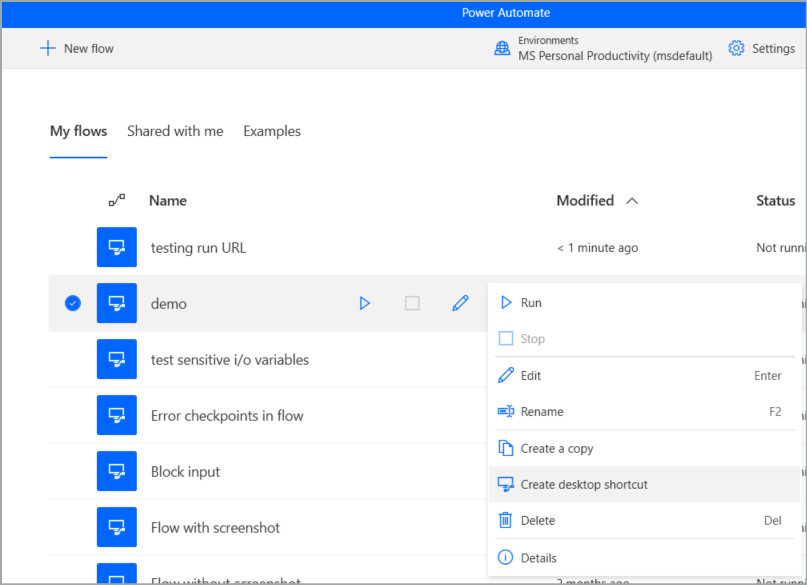Click the desktop flow icon beside testing run URL
The image size is (807, 585).
click(x=116, y=247)
